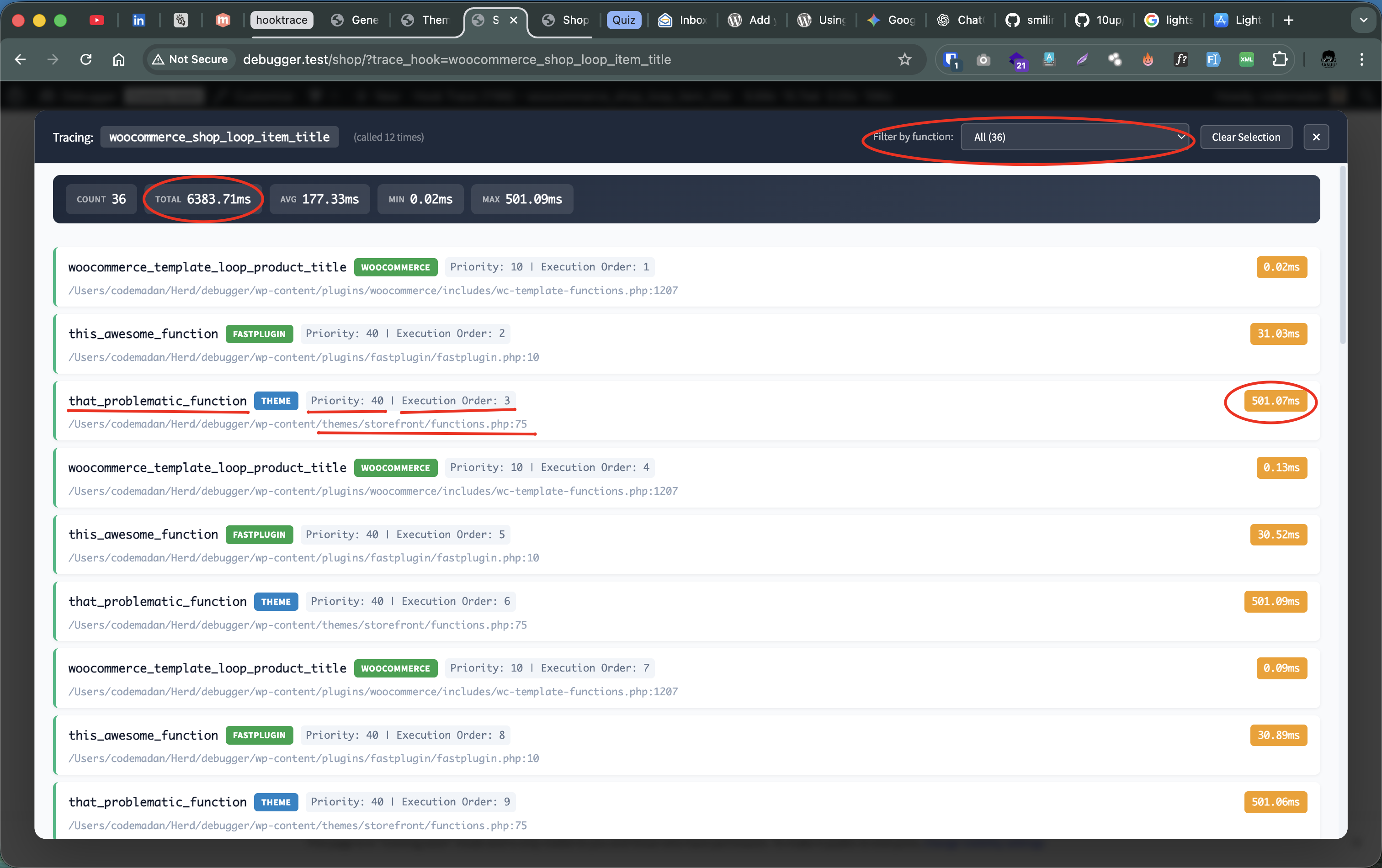
Task: Switch to the LinkedIn pinned tab
Action: (139, 20)
